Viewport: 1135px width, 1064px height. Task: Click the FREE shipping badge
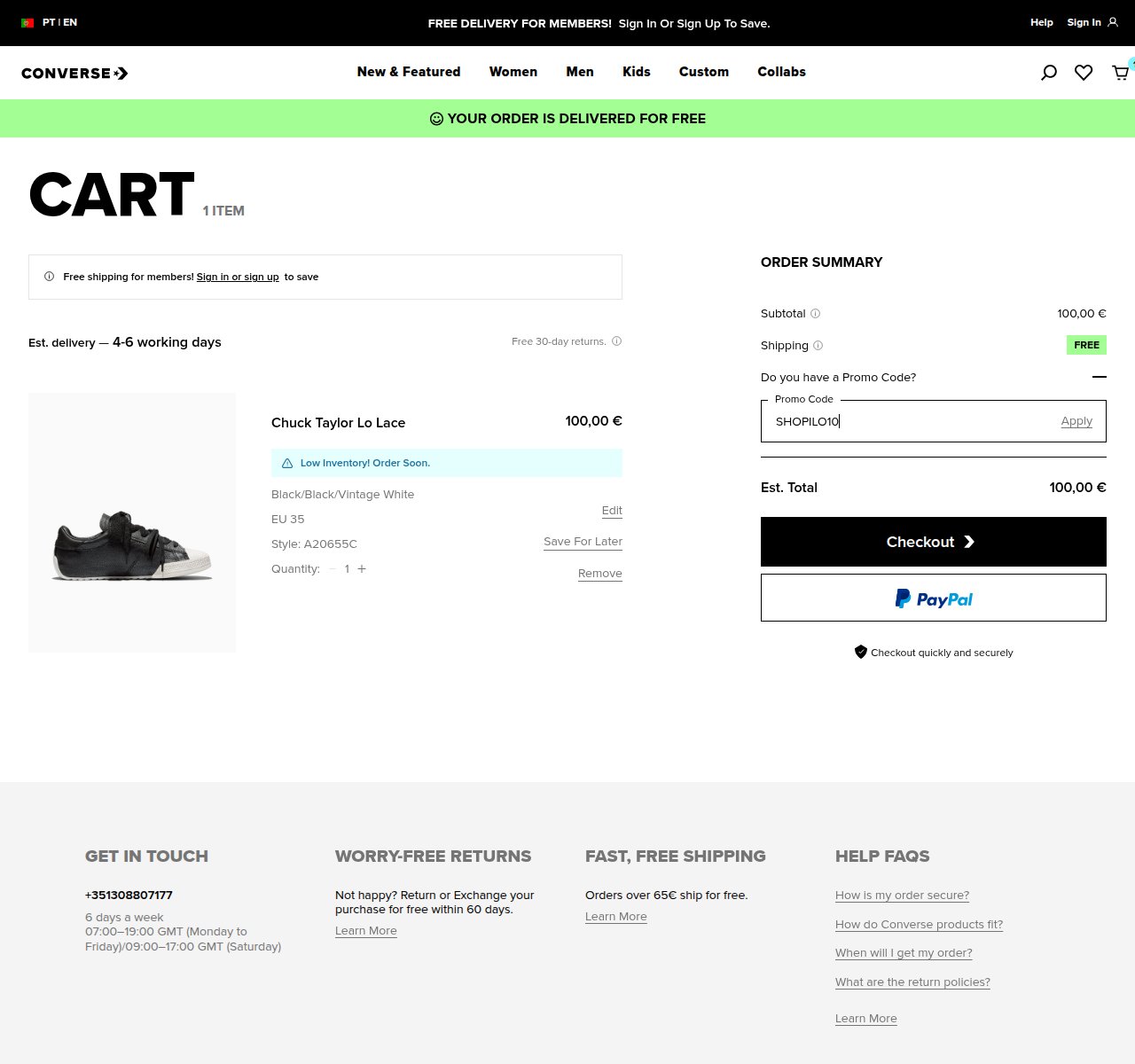pyautogui.click(x=1086, y=345)
